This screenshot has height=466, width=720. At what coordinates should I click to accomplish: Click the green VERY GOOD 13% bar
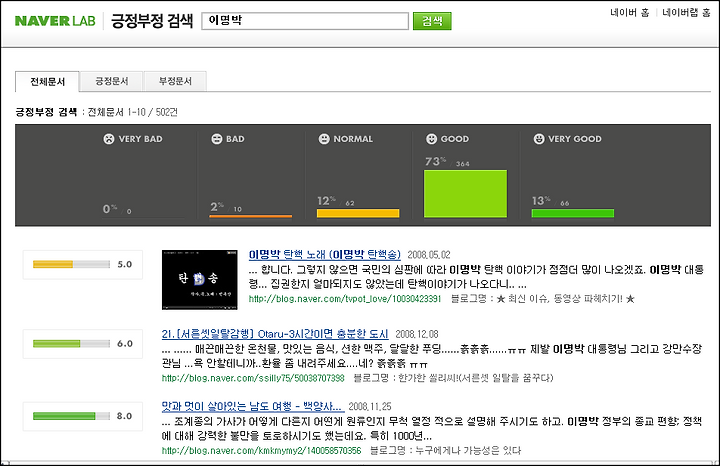573,213
